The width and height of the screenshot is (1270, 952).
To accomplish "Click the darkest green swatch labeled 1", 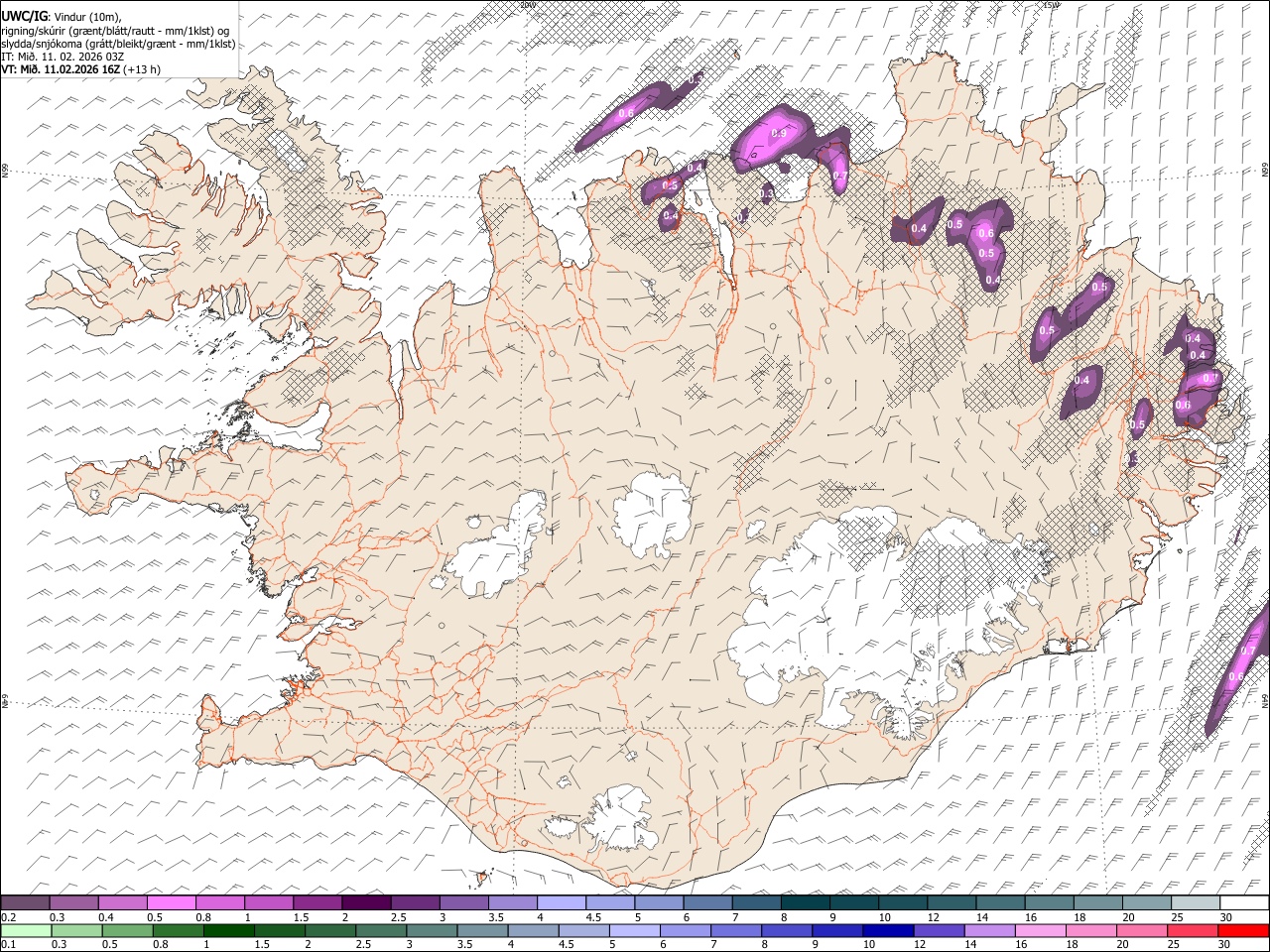I will pyautogui.click(x=228, y=930).
